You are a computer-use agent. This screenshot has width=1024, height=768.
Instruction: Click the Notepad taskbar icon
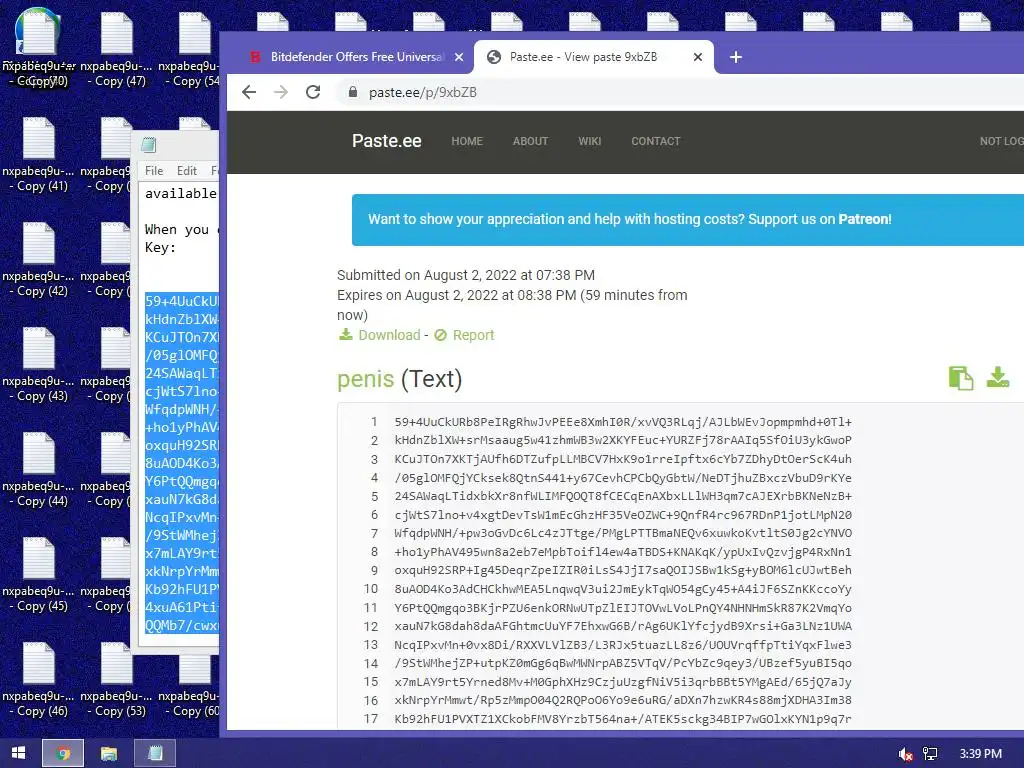click(x=155, y=753)
